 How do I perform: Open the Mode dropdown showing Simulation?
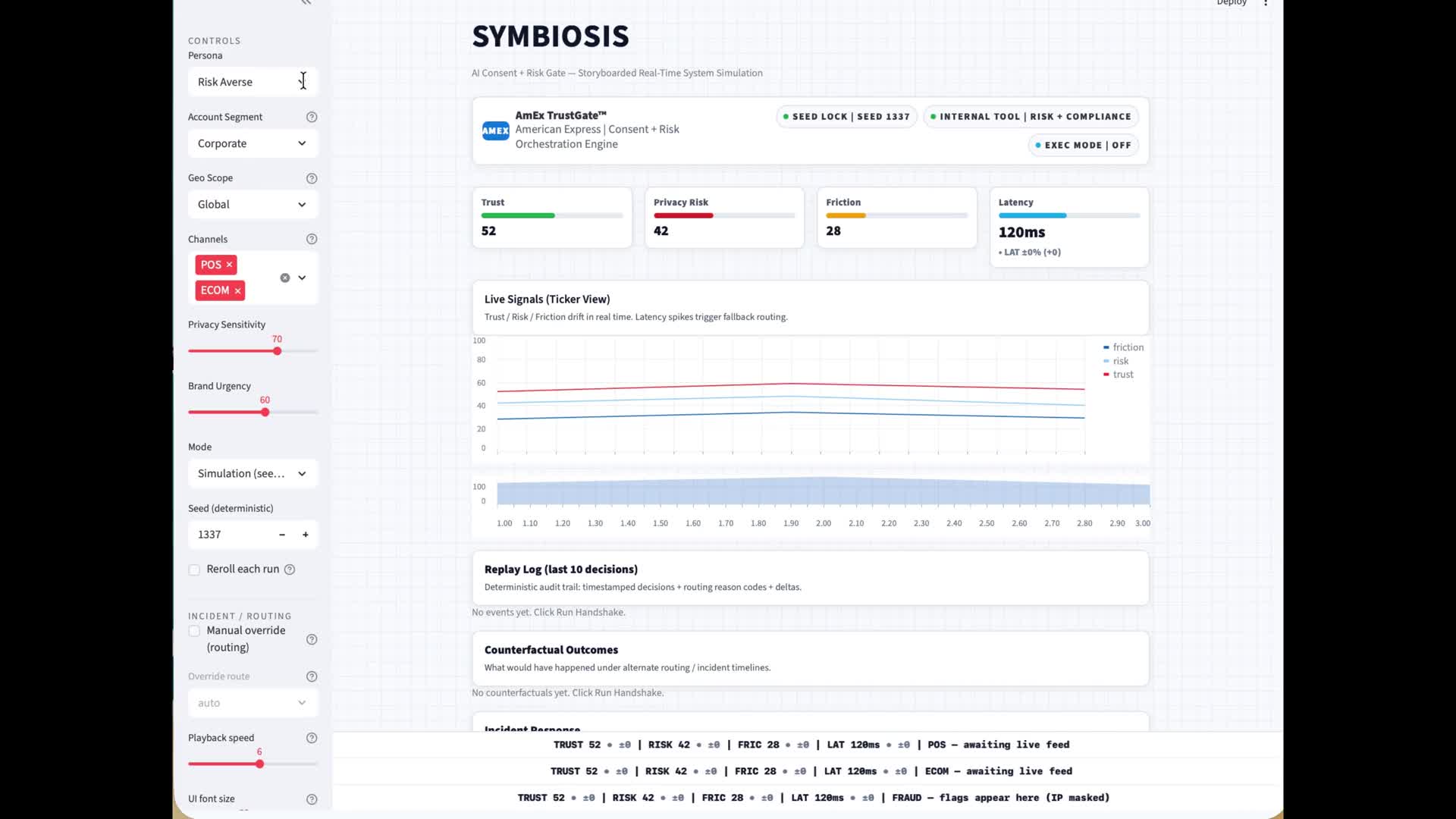[253, 473]
